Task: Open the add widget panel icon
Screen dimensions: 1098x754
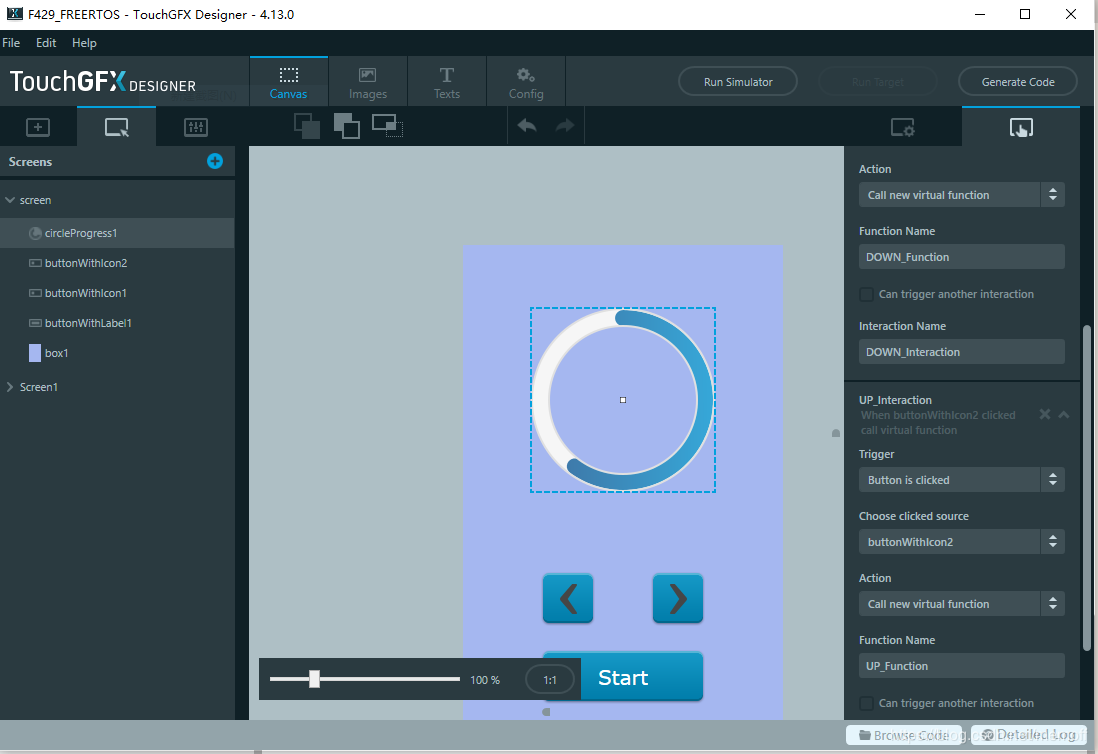Action: coord(38,127)
